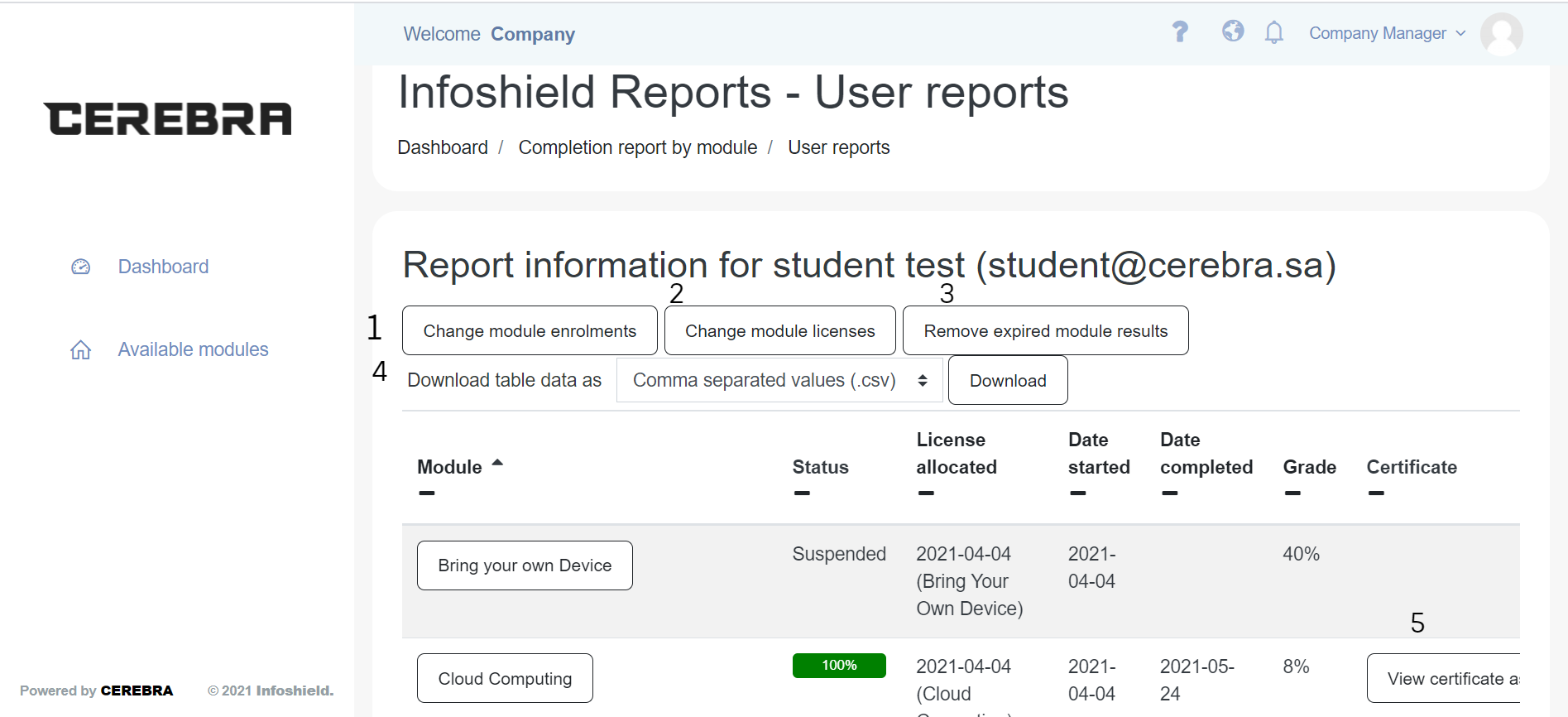
Task: Sort by License allocated column header
Action: [957, 453]
